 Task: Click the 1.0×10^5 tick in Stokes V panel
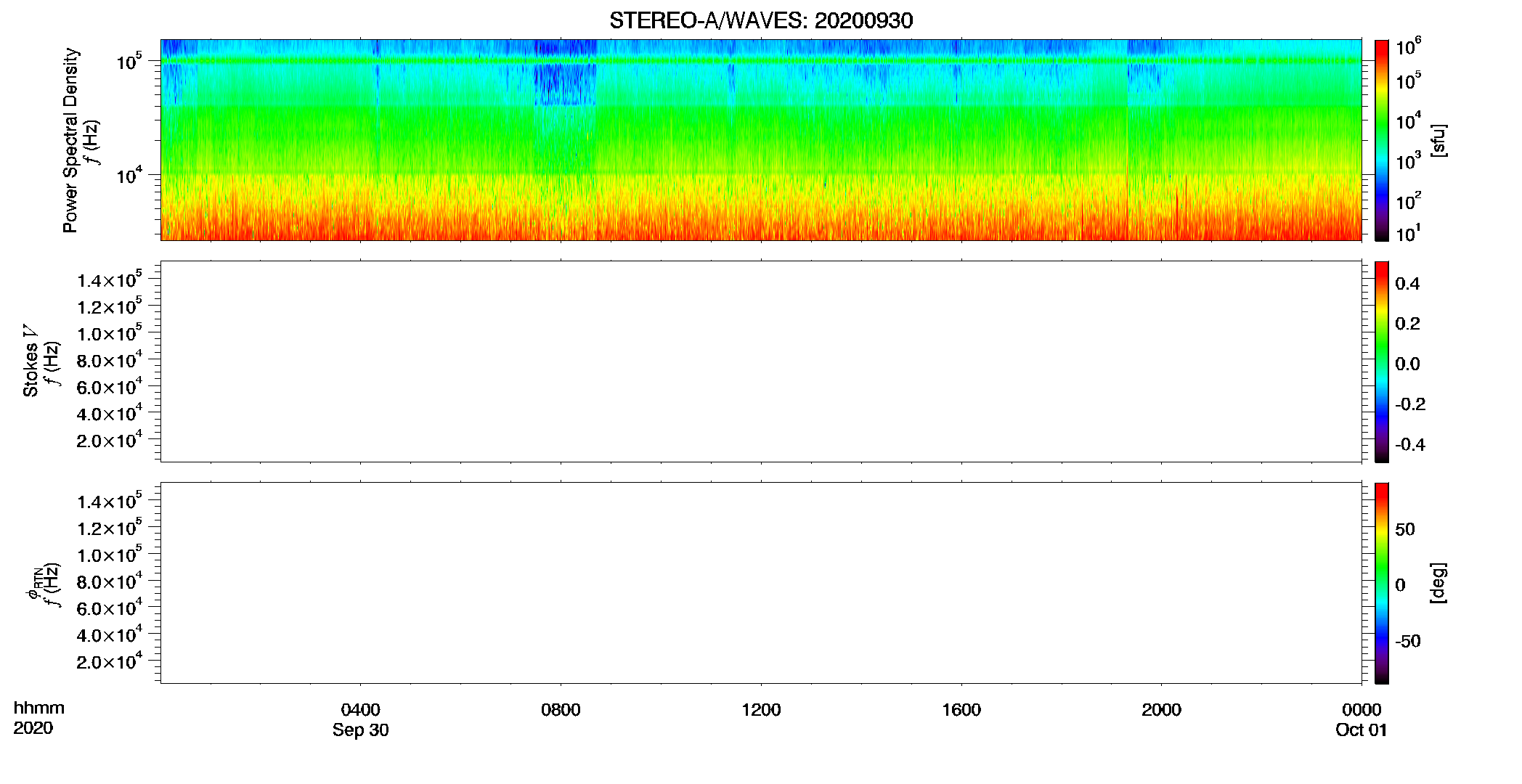(110, 333)
